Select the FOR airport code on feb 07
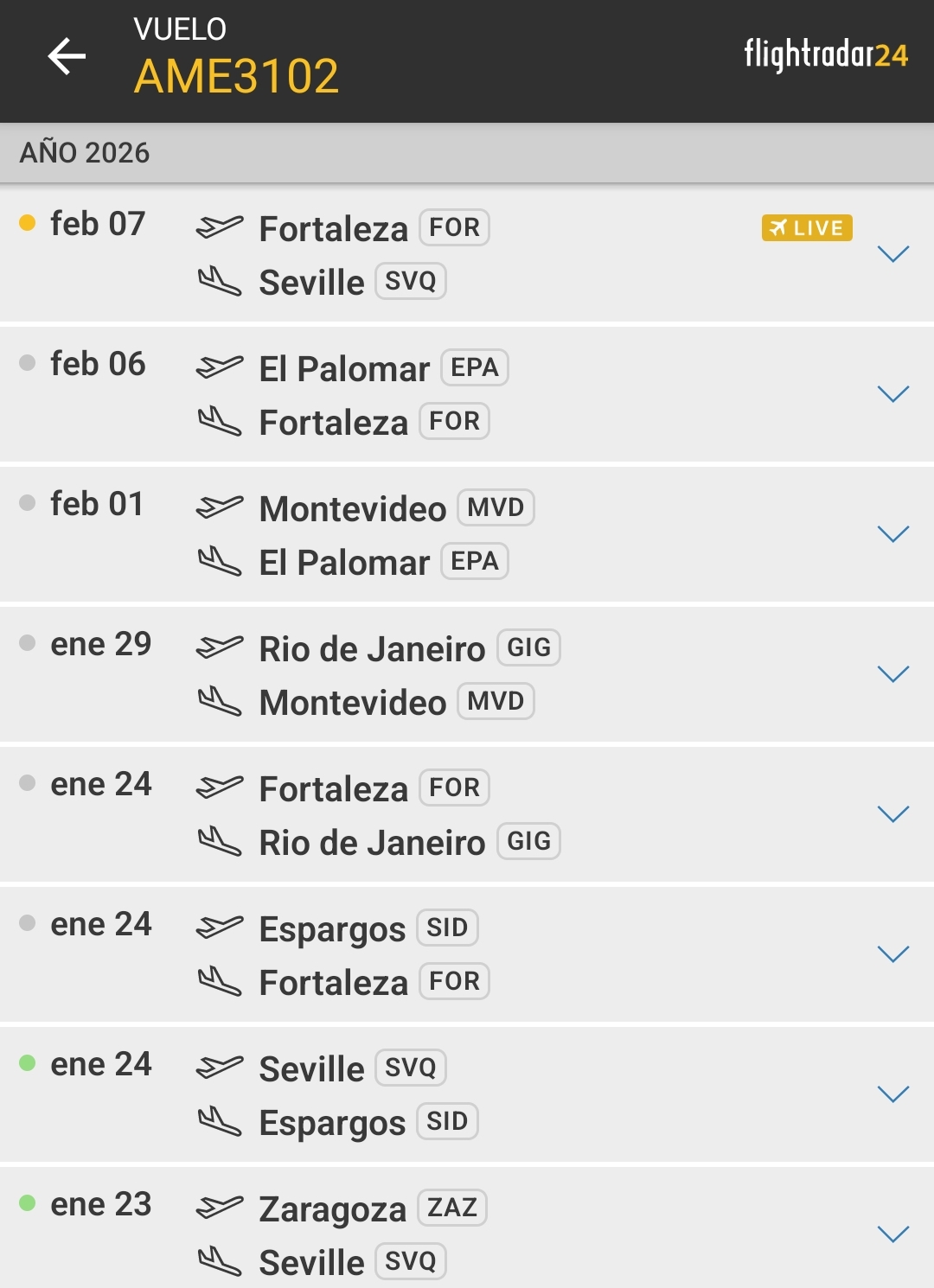The height and width of the screenshot is (1288, 934). coord(454,227)
